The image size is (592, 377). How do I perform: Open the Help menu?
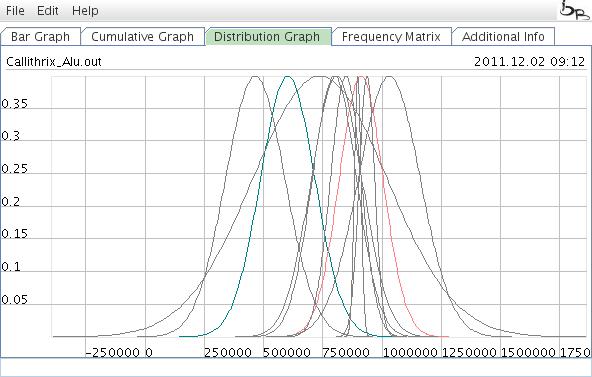[85, 11]
